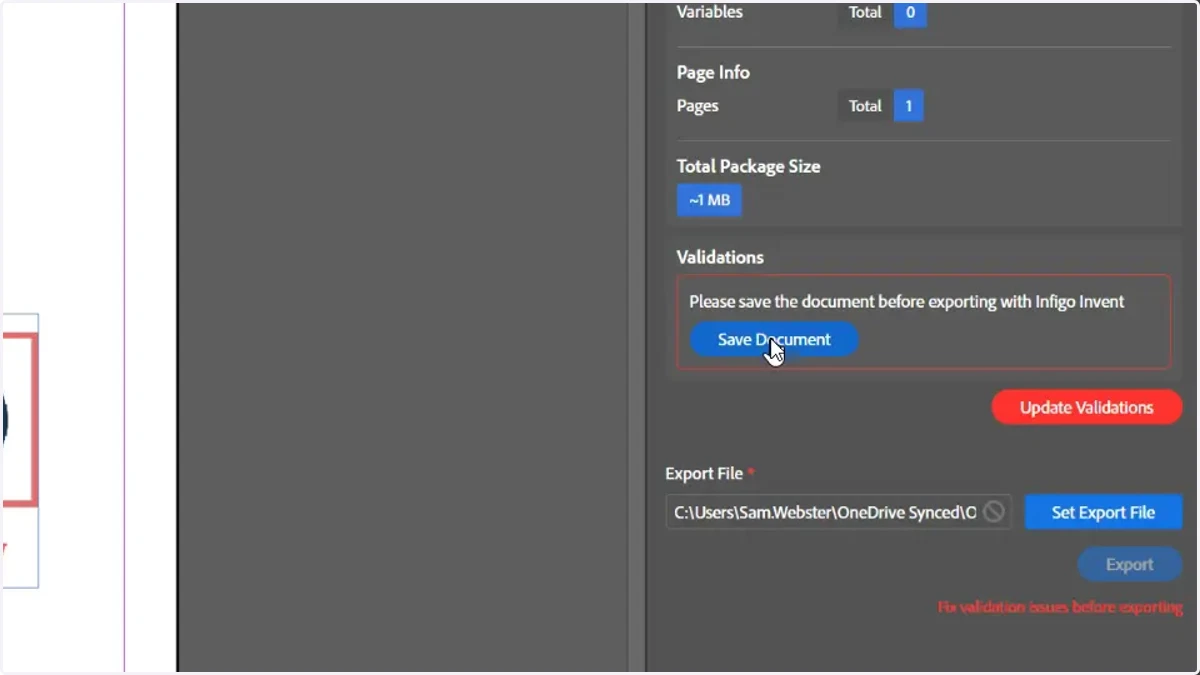This screenshot has height=675, width=1200.
Task: Click the Set Export File button
Action: point(1103,512)
